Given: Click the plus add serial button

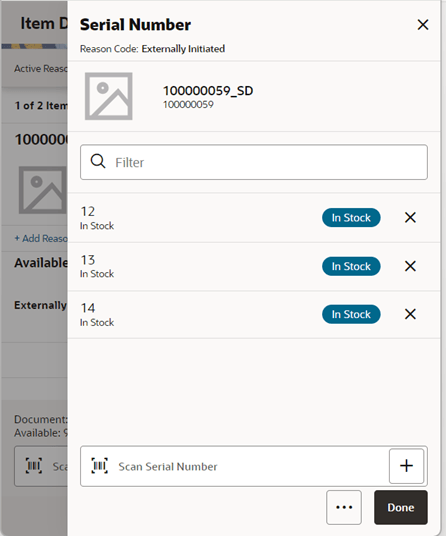Looking at the screenshot, I should (x=406, y=466).
